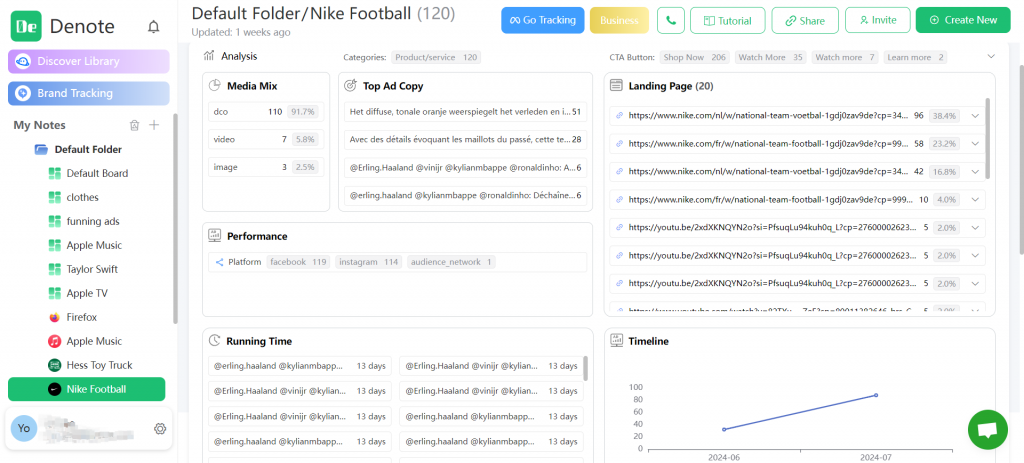Click the phone call icon button
Image resolution: width=1024 pixels, height=463 pixels.
tap(671, 20)
